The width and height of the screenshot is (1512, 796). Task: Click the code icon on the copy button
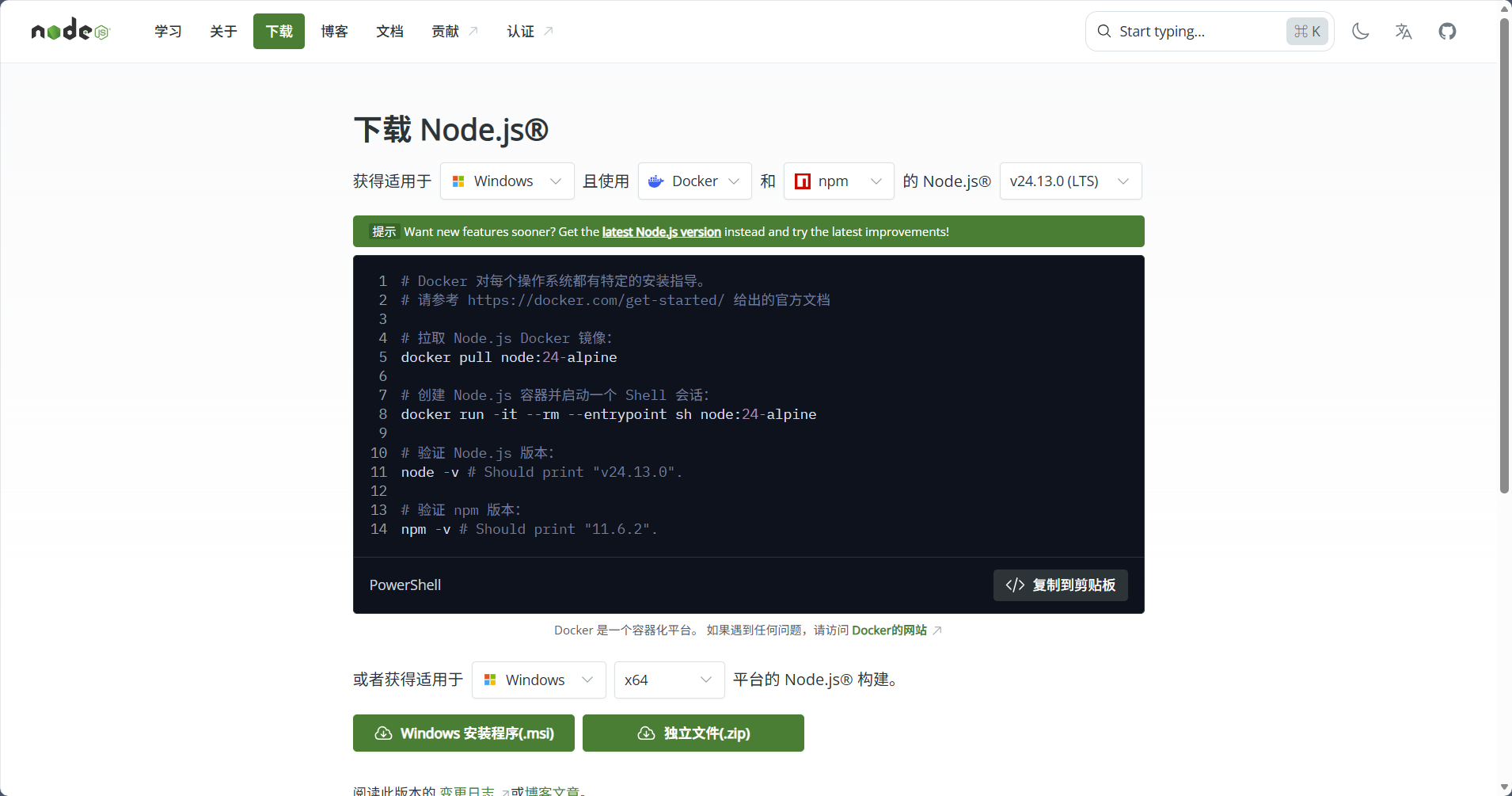[x=1015, y=585]
